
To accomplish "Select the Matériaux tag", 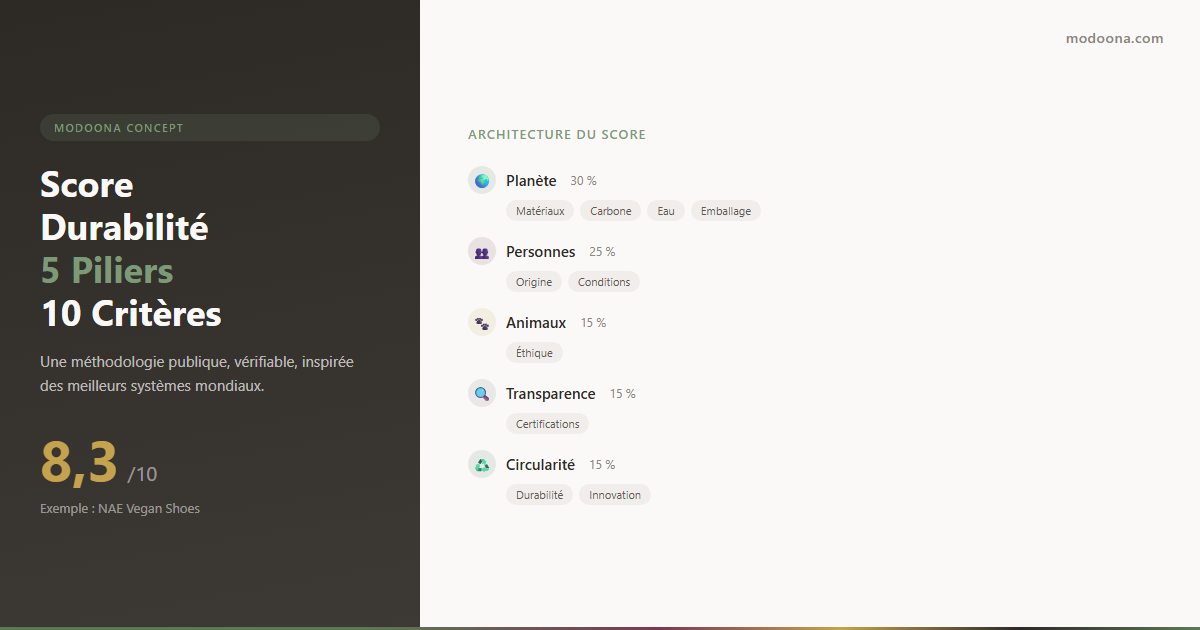I will (540, 211).
